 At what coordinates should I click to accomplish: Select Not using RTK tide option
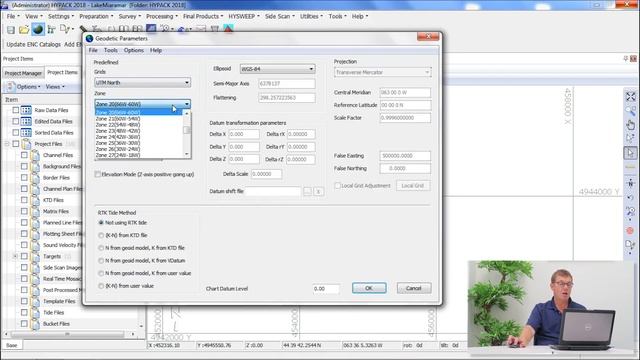(101, 223)
